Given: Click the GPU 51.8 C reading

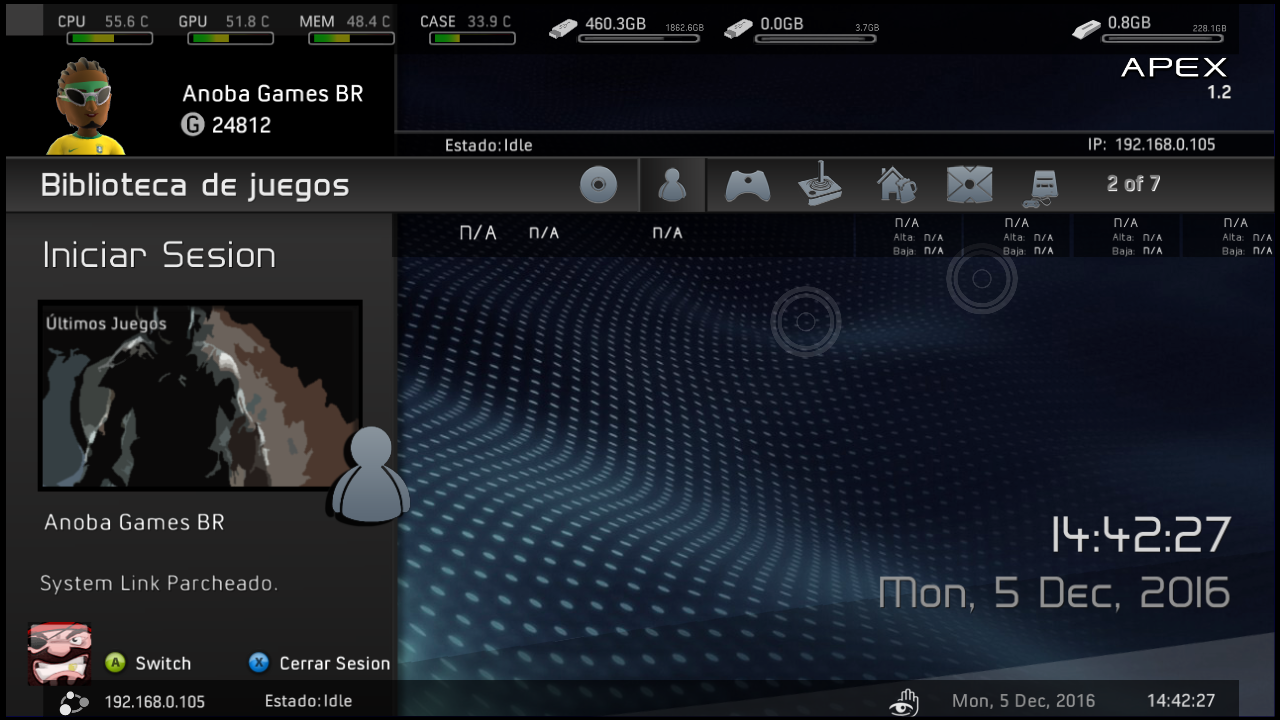Looking at the screenshot, I should 247,21.
